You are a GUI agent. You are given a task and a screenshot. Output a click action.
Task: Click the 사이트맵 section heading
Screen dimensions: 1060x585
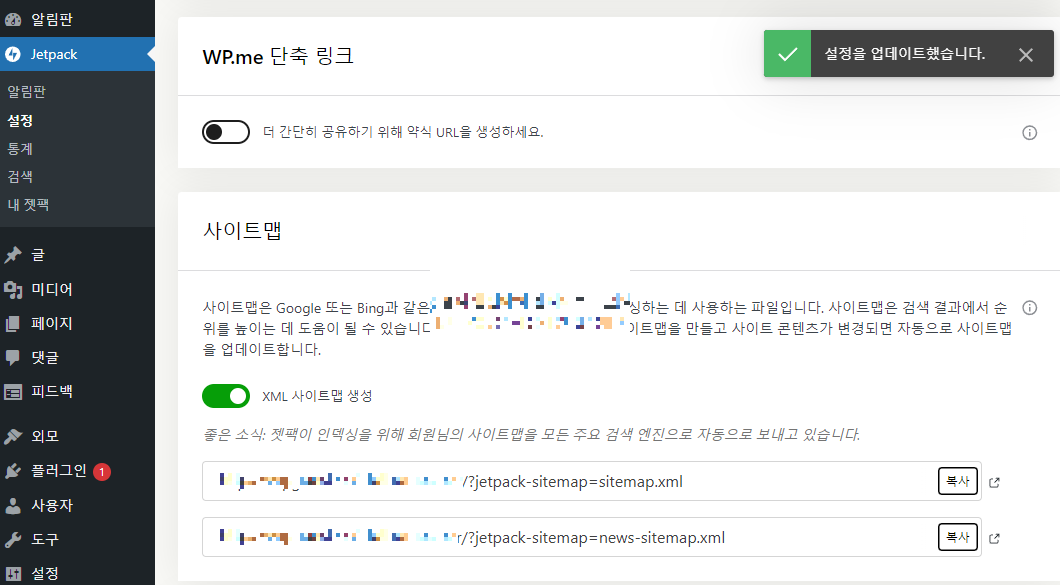coord(242,231)
